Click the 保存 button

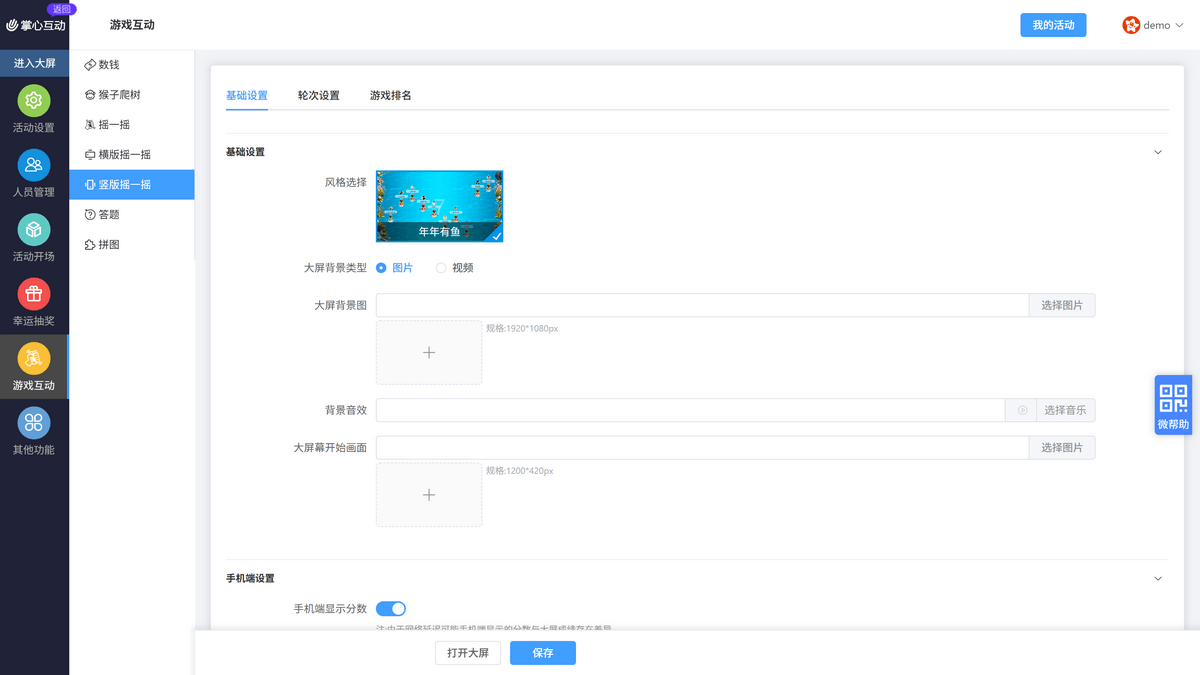click(543, 653)
